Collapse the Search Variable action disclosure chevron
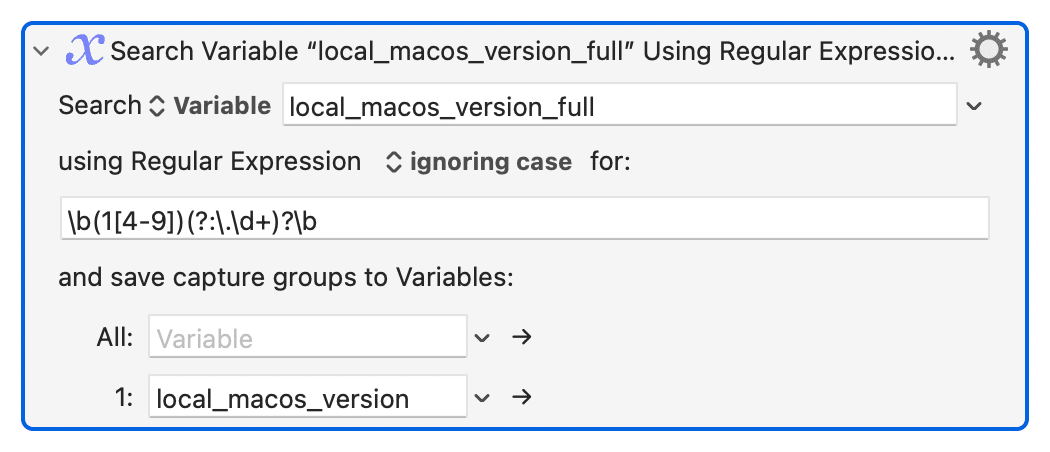Image resolution: width=1050 pixels, height=452 pixels. 42,52
